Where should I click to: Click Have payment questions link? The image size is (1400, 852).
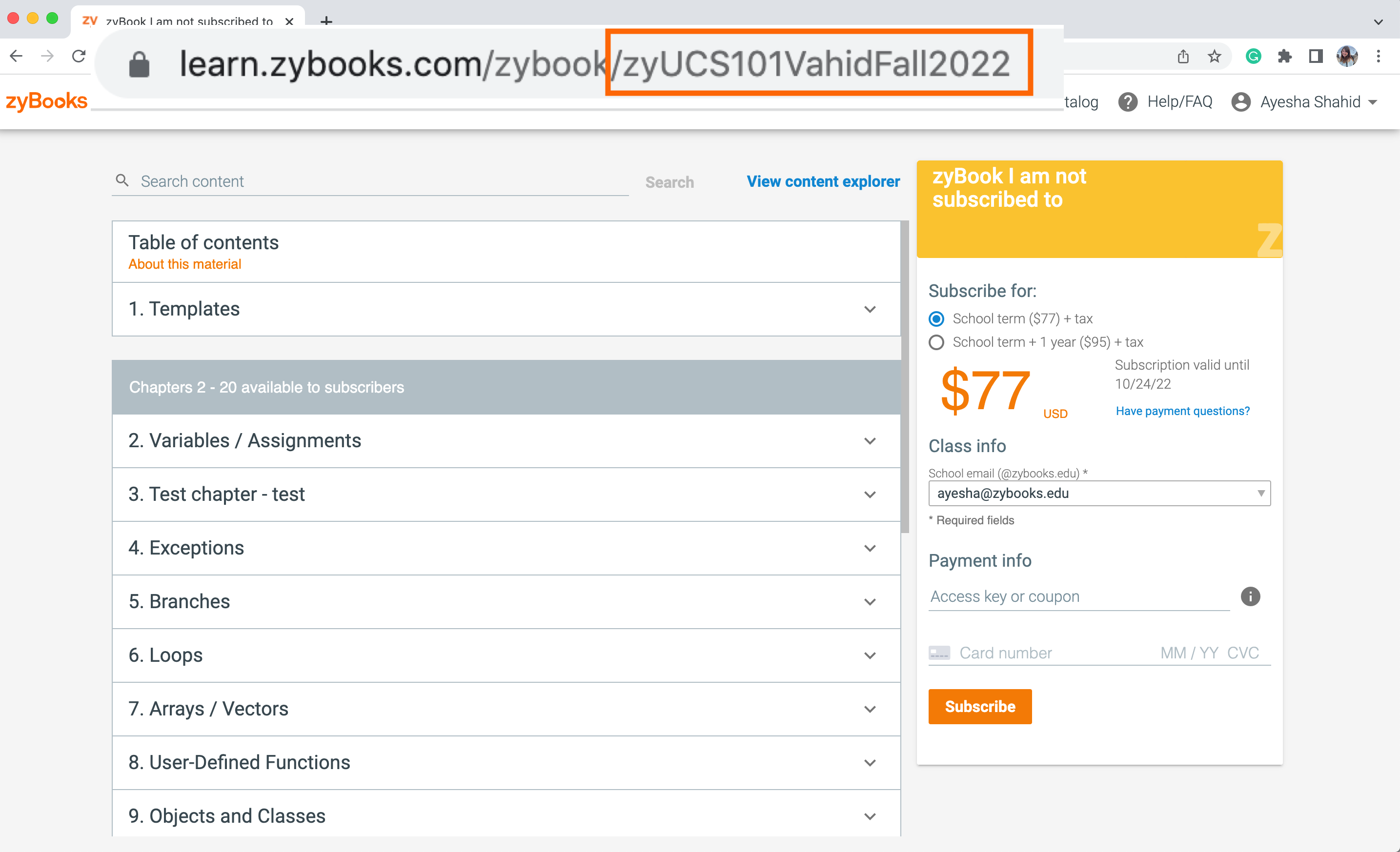click(x=1182, y=411)
